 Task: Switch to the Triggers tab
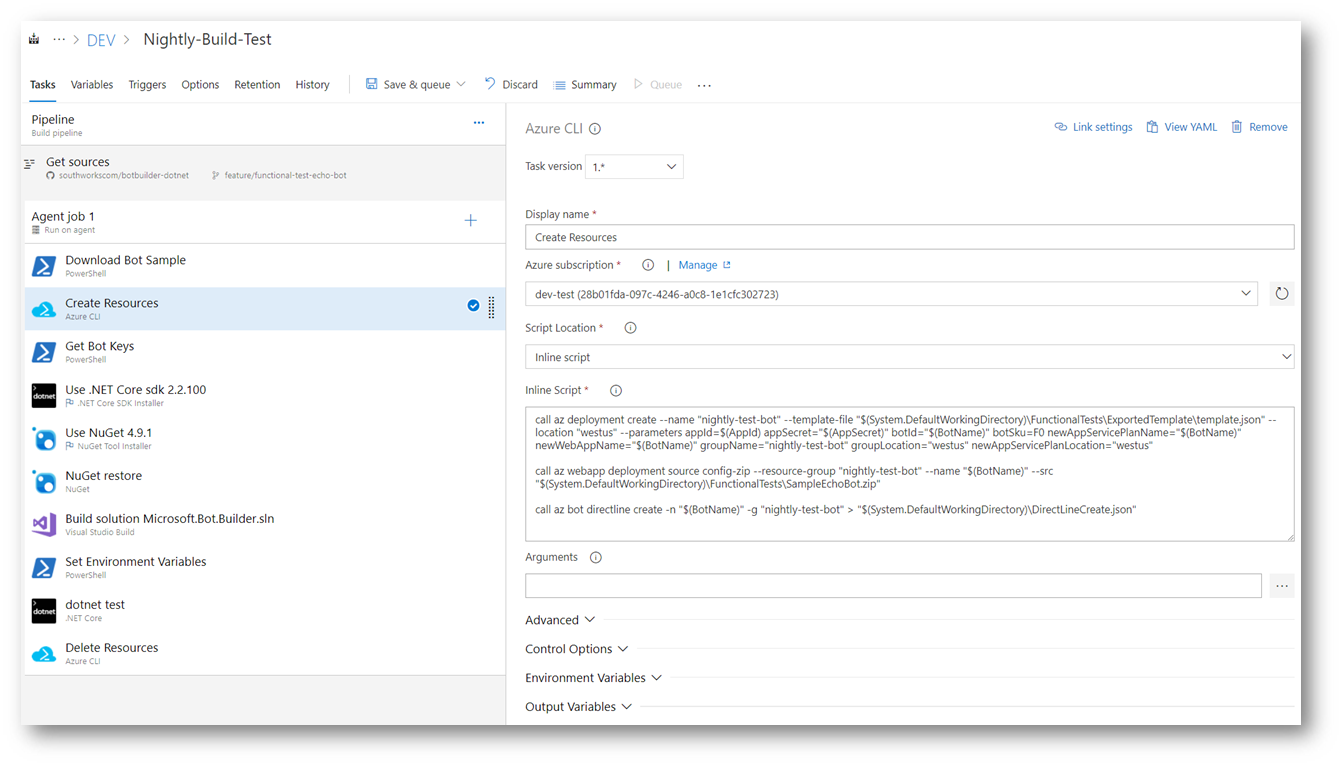(147, 85)
